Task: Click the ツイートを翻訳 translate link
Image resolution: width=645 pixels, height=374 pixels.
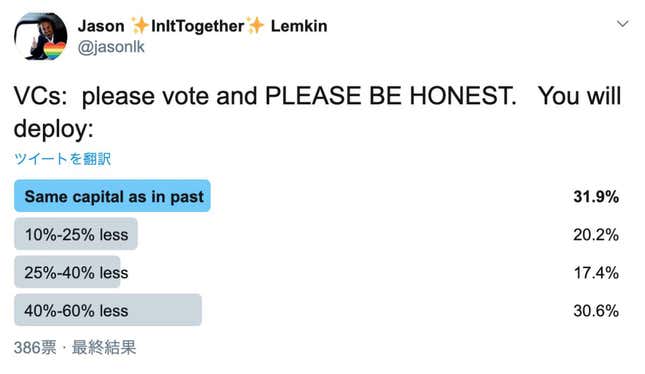Action: click(62, 158)
